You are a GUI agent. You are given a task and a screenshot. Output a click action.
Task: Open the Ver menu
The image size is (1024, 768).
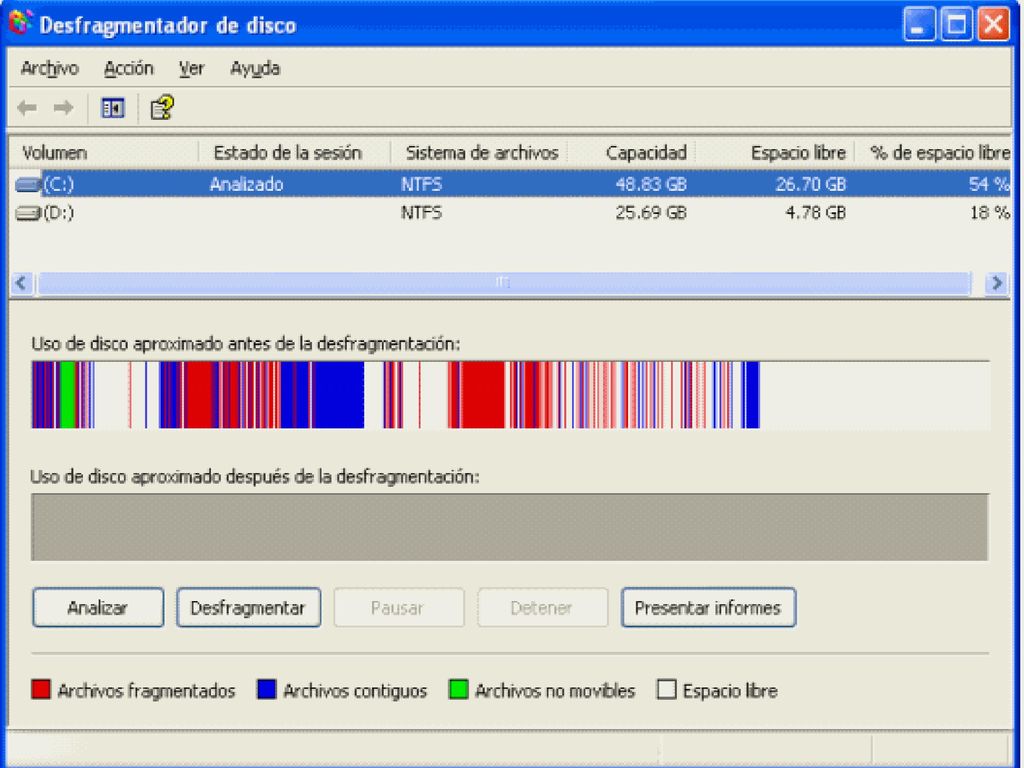pyautogui.click(x=191, y=68)
